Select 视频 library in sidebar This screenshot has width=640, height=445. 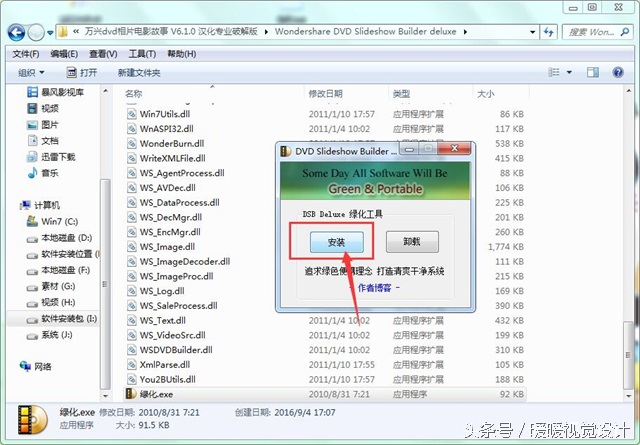click(43, 108)
